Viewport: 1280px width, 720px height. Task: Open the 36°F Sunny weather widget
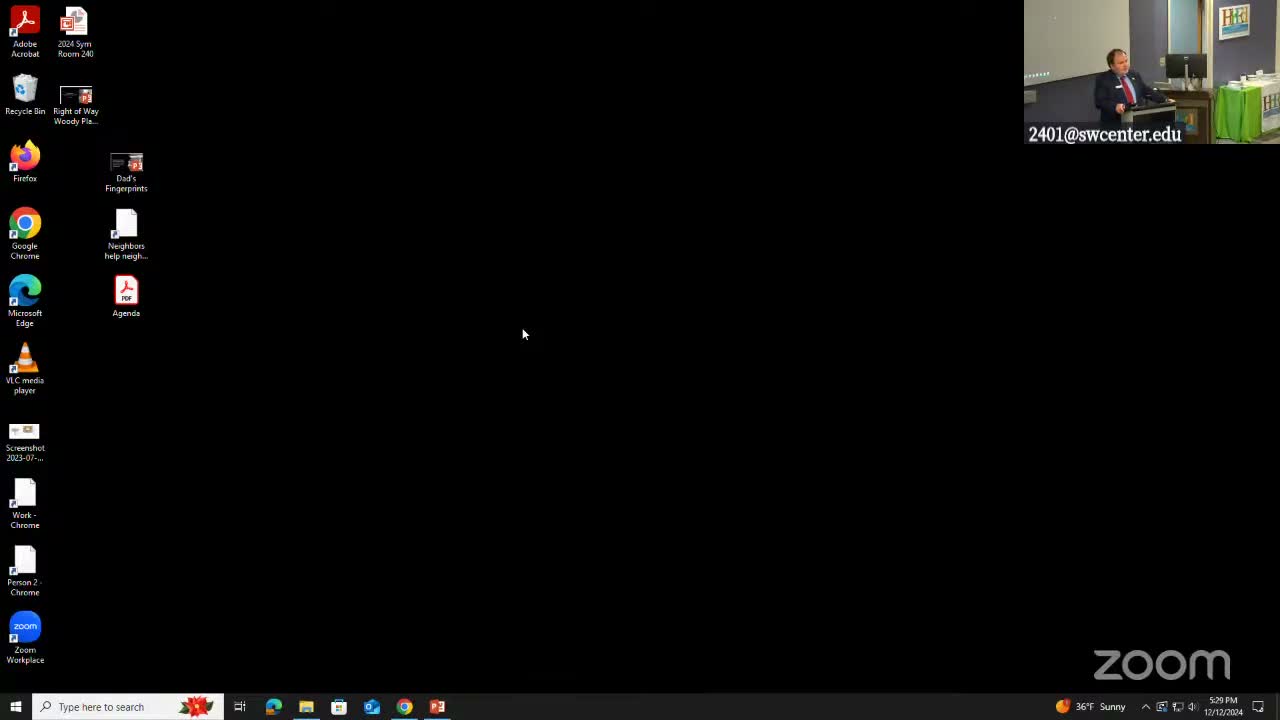[x=1090, y=707]
